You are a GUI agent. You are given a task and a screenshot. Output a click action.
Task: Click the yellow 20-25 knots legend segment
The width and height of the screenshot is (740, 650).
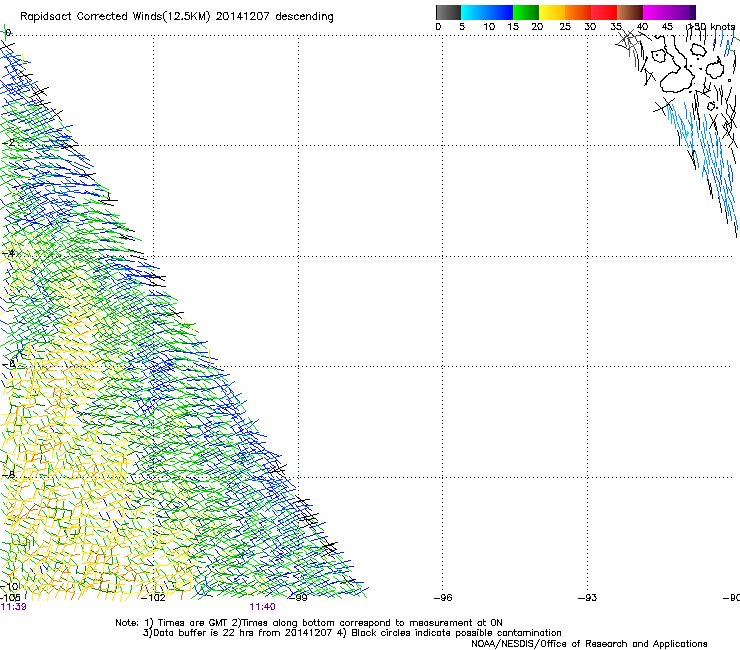(552, 12)
